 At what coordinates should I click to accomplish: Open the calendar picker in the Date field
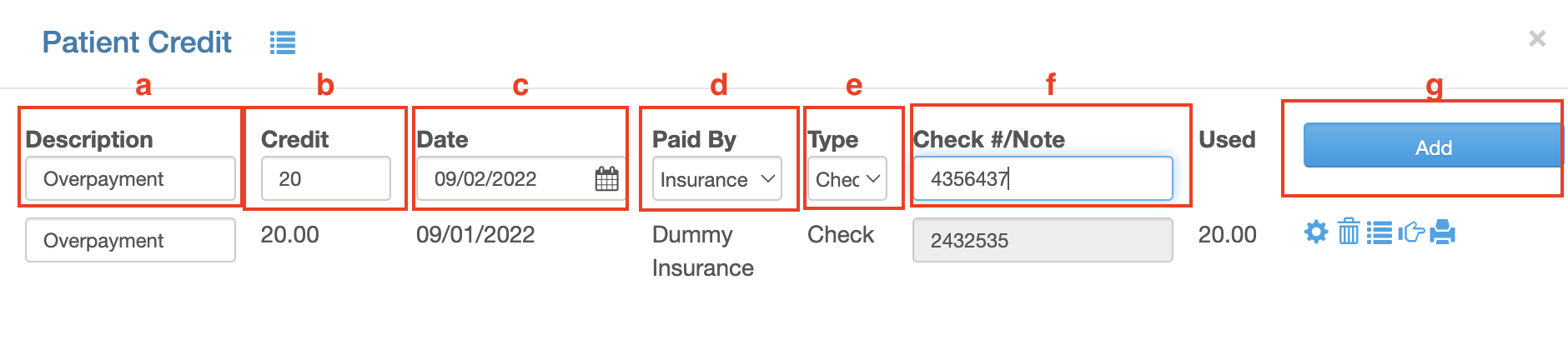pyautogui.click(x=606, y=178)
